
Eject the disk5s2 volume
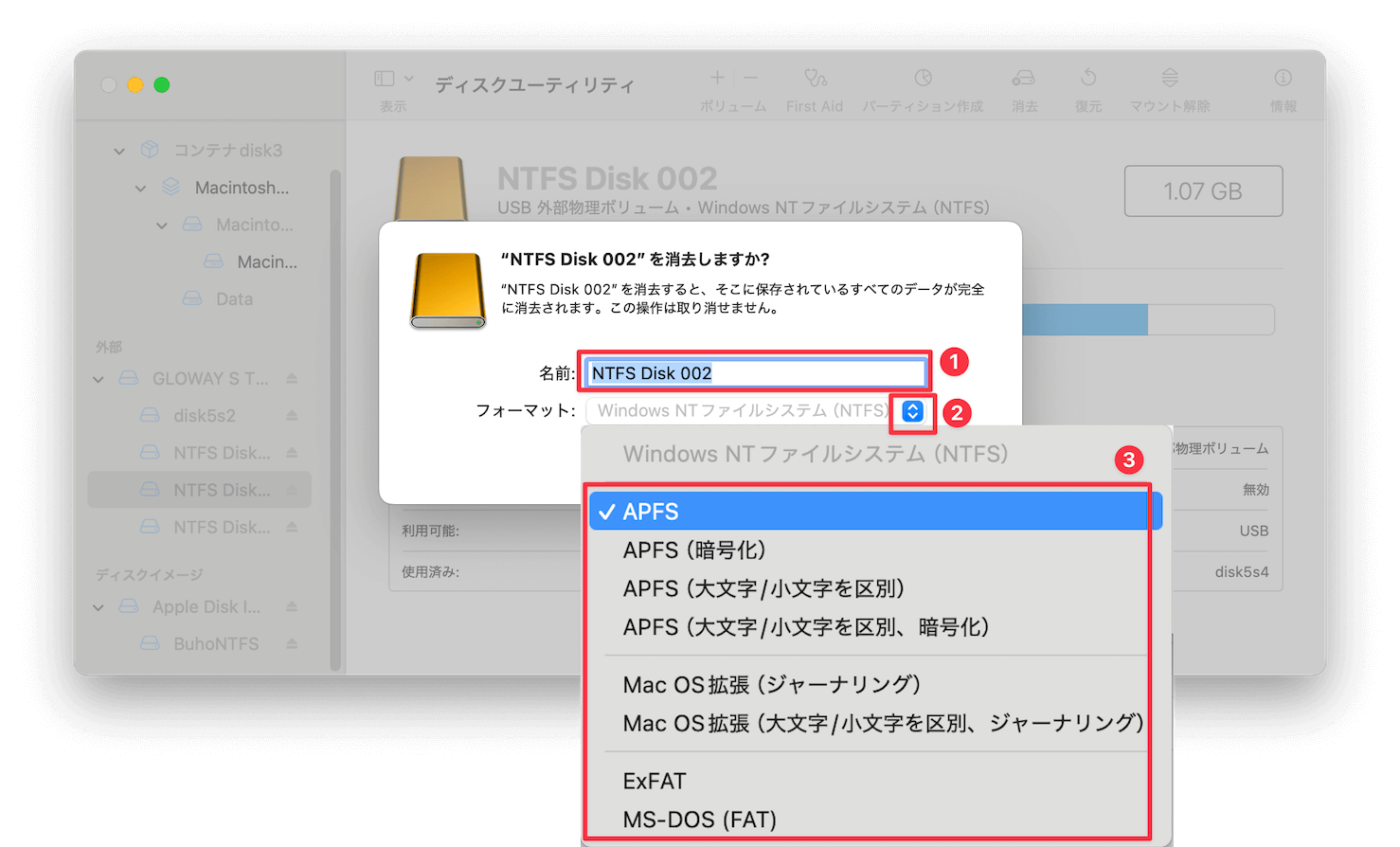(x=292, y=416)
